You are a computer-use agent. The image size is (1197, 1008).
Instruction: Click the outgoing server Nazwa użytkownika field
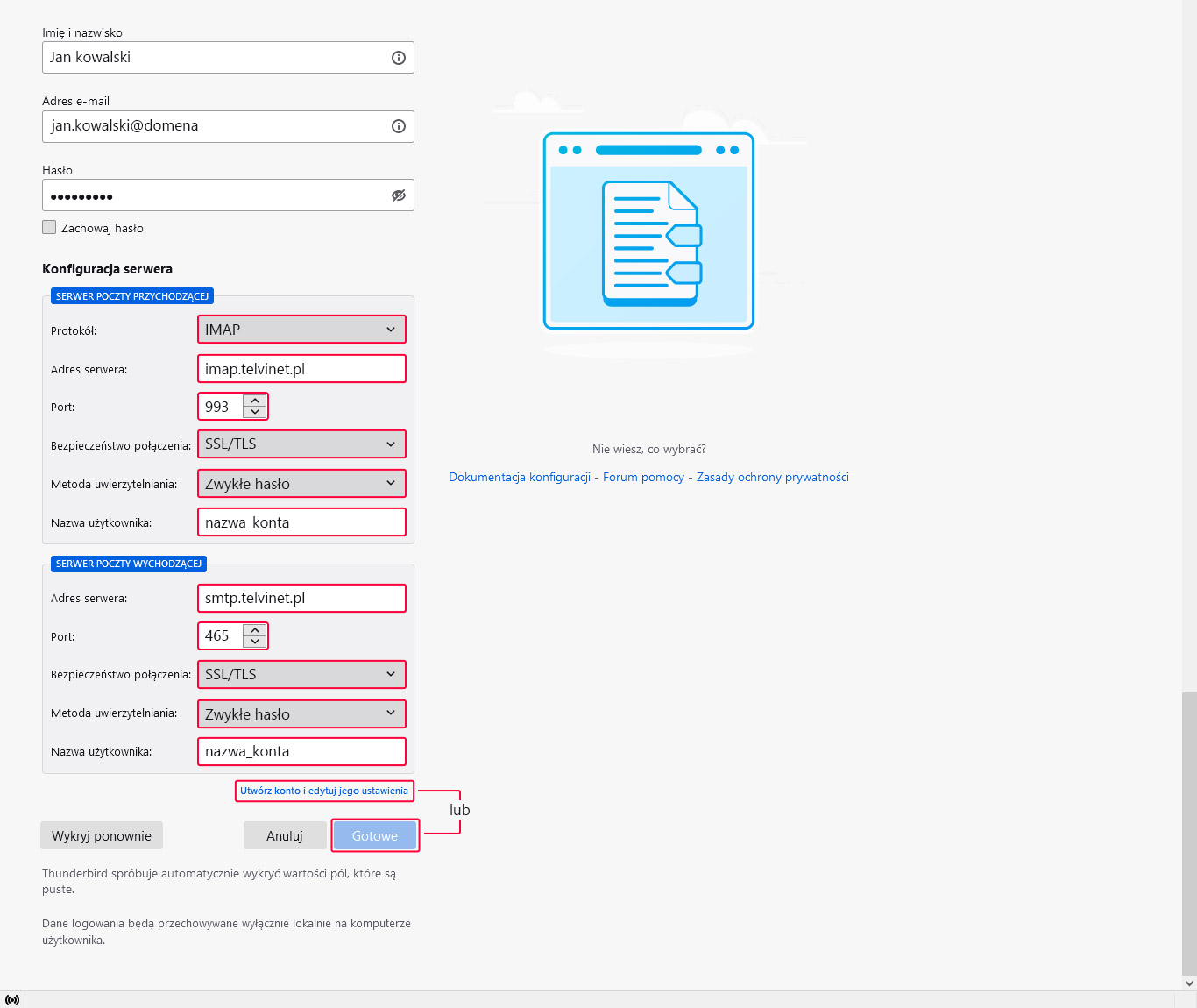click(x=301, y=751)
